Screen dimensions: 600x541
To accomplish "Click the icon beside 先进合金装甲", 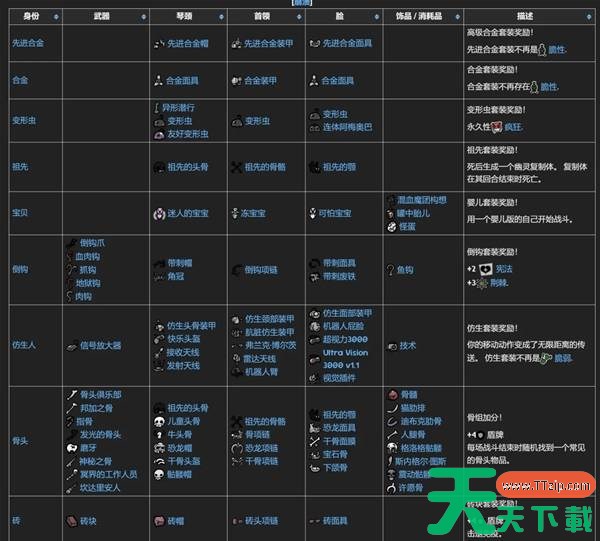I will (236, 44).
